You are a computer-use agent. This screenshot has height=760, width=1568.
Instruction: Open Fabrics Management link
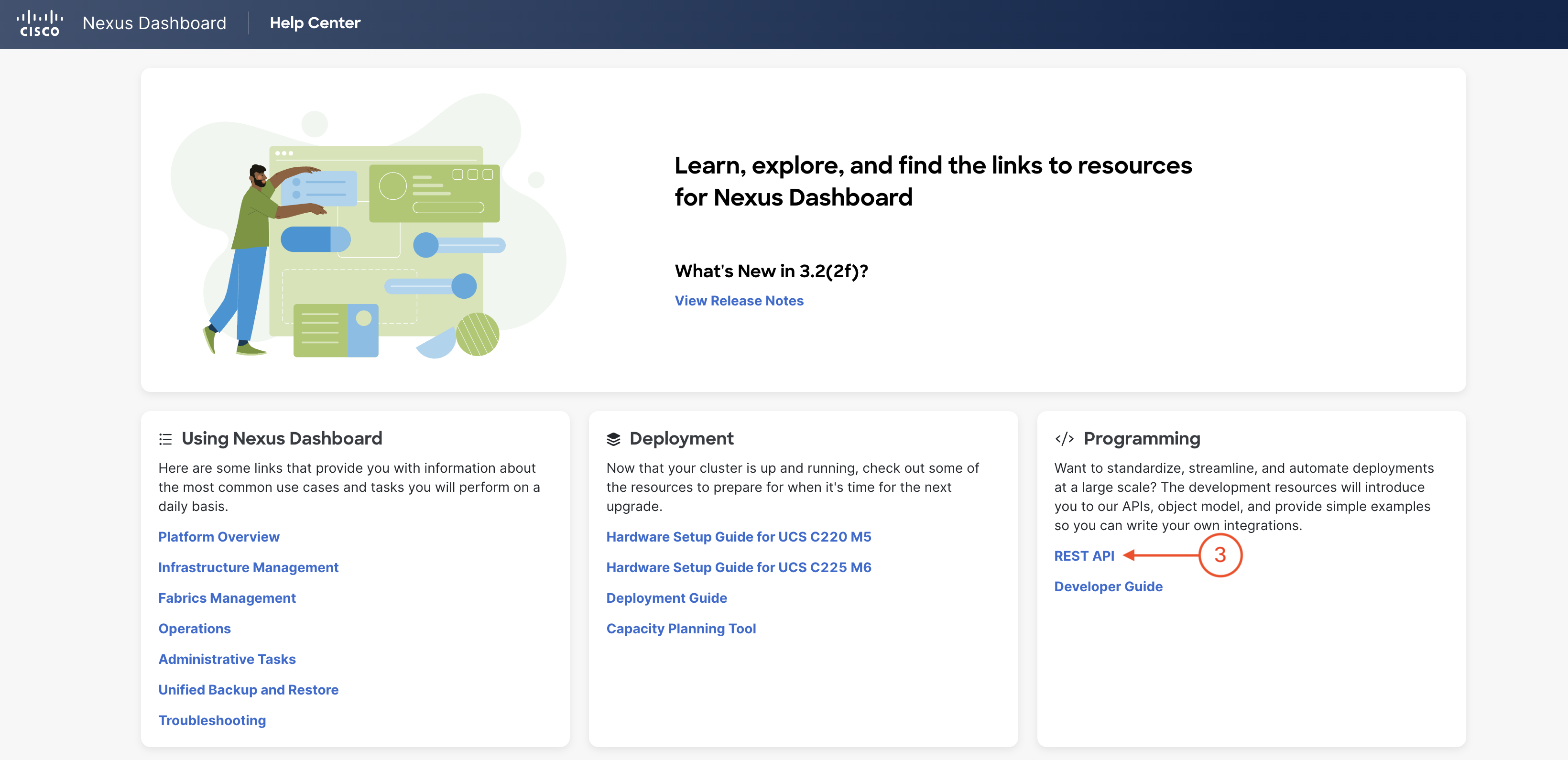[227, 598]
